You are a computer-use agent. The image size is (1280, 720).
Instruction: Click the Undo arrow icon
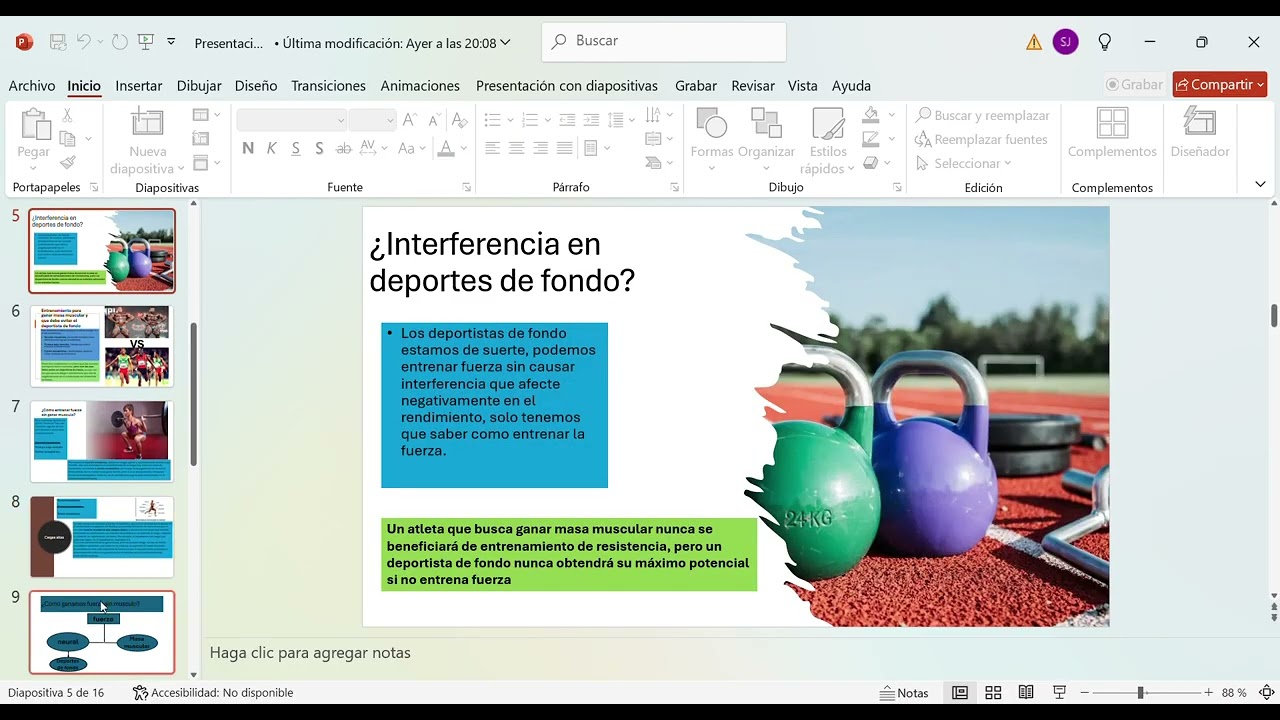pos(84,42)
